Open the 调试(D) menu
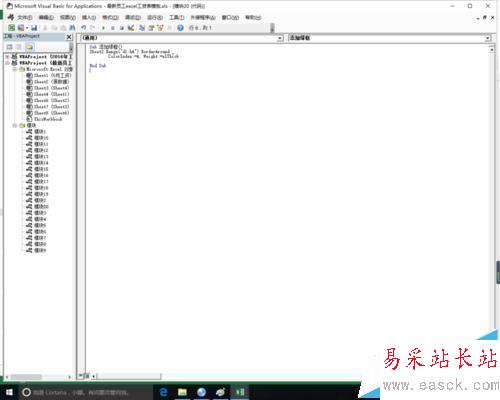 [x=133, y=17]
